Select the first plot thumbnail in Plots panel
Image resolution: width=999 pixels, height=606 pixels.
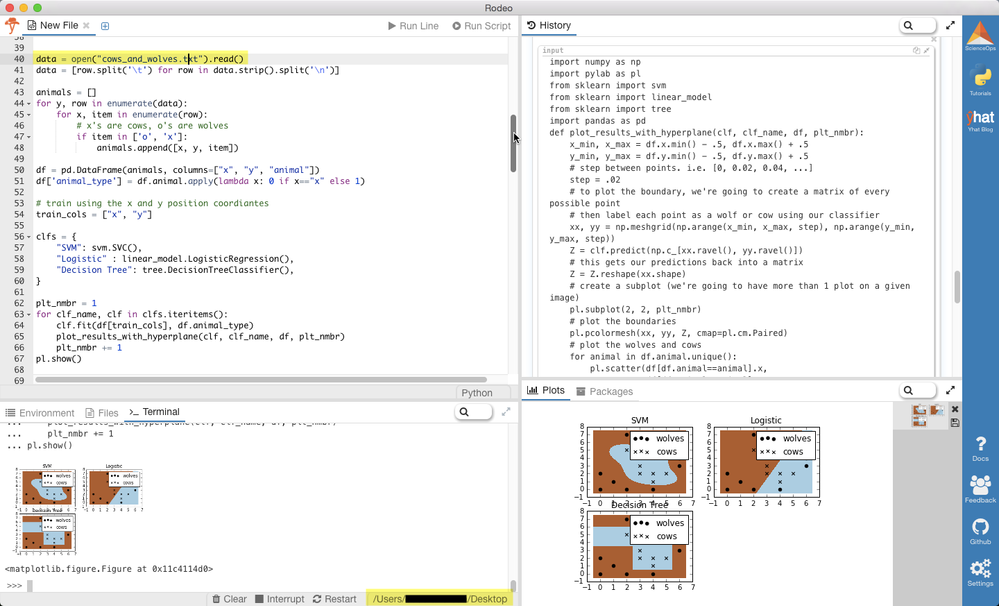(919, 410)
